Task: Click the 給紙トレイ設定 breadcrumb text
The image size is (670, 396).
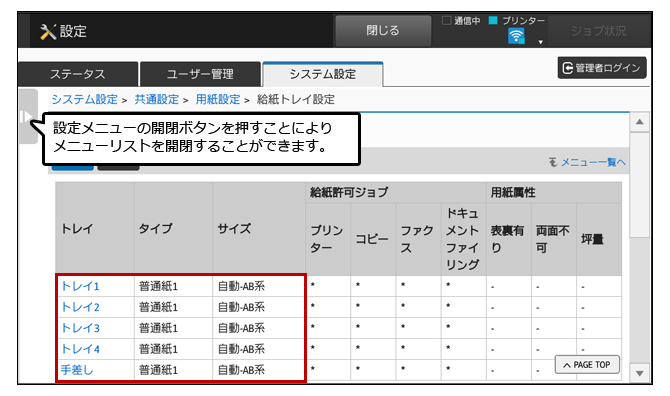Action: (296, 100)
